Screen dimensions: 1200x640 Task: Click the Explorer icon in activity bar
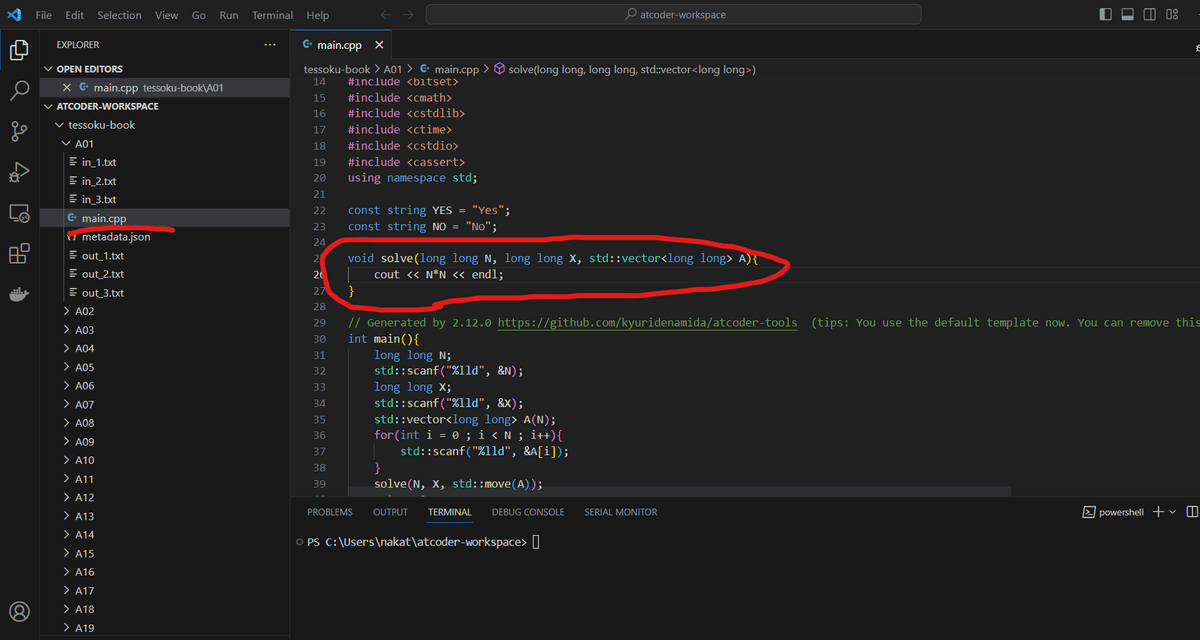coord(18,49)
